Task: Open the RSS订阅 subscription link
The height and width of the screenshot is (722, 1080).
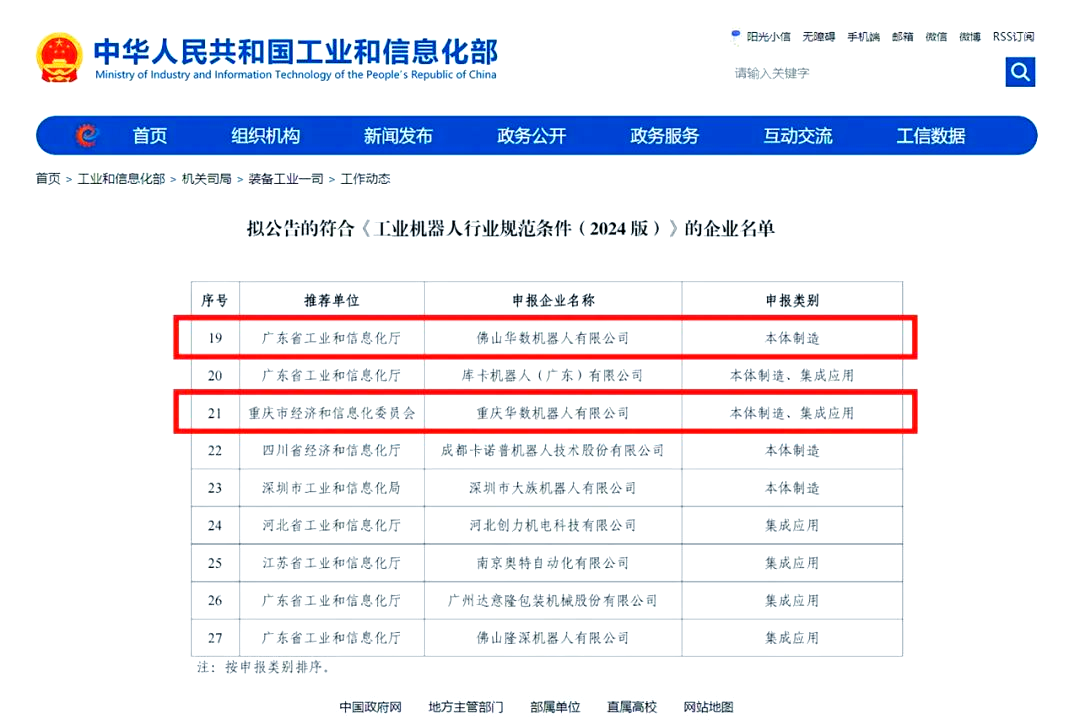Action: (x=1011, y=36)
